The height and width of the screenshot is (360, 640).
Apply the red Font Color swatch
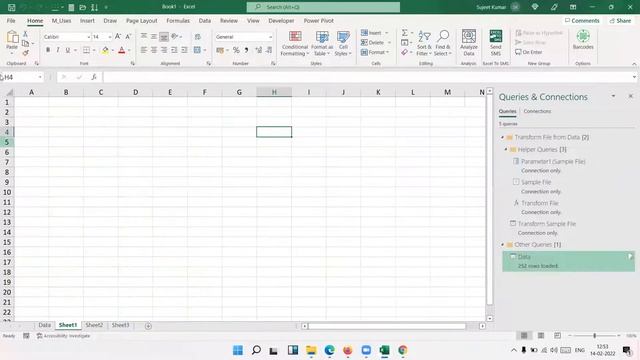(121, 50)
